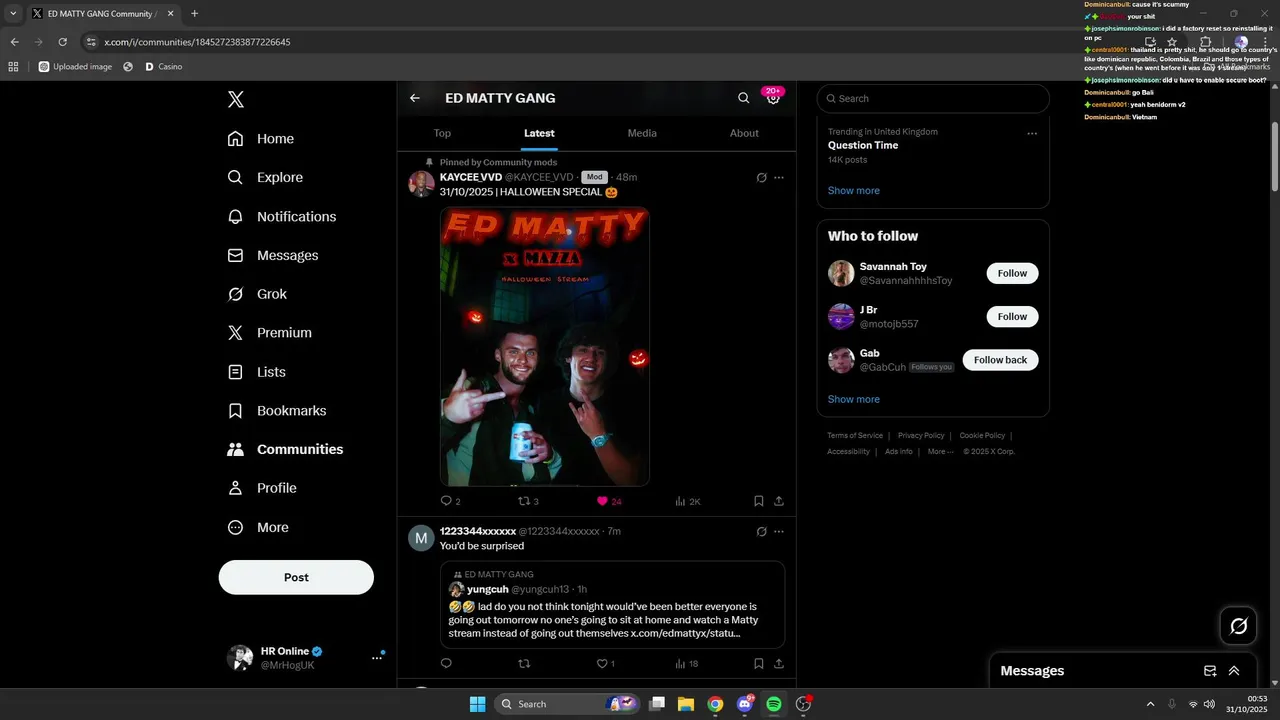Viewport: 1280px width, 720px height.
Task: Click the Post button
Action: 296,577
